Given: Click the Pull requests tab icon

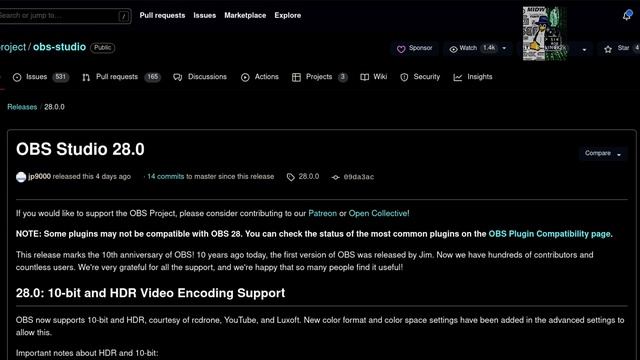Looking at the screenshot, I should pyautogui.click(x=86, y=77).
